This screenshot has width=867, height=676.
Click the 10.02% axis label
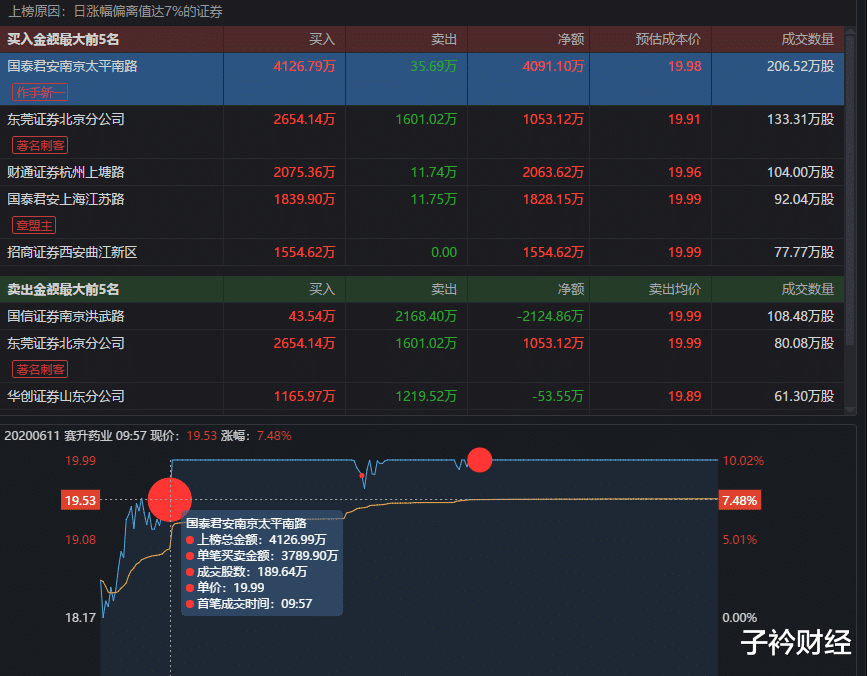coord(743,460)
